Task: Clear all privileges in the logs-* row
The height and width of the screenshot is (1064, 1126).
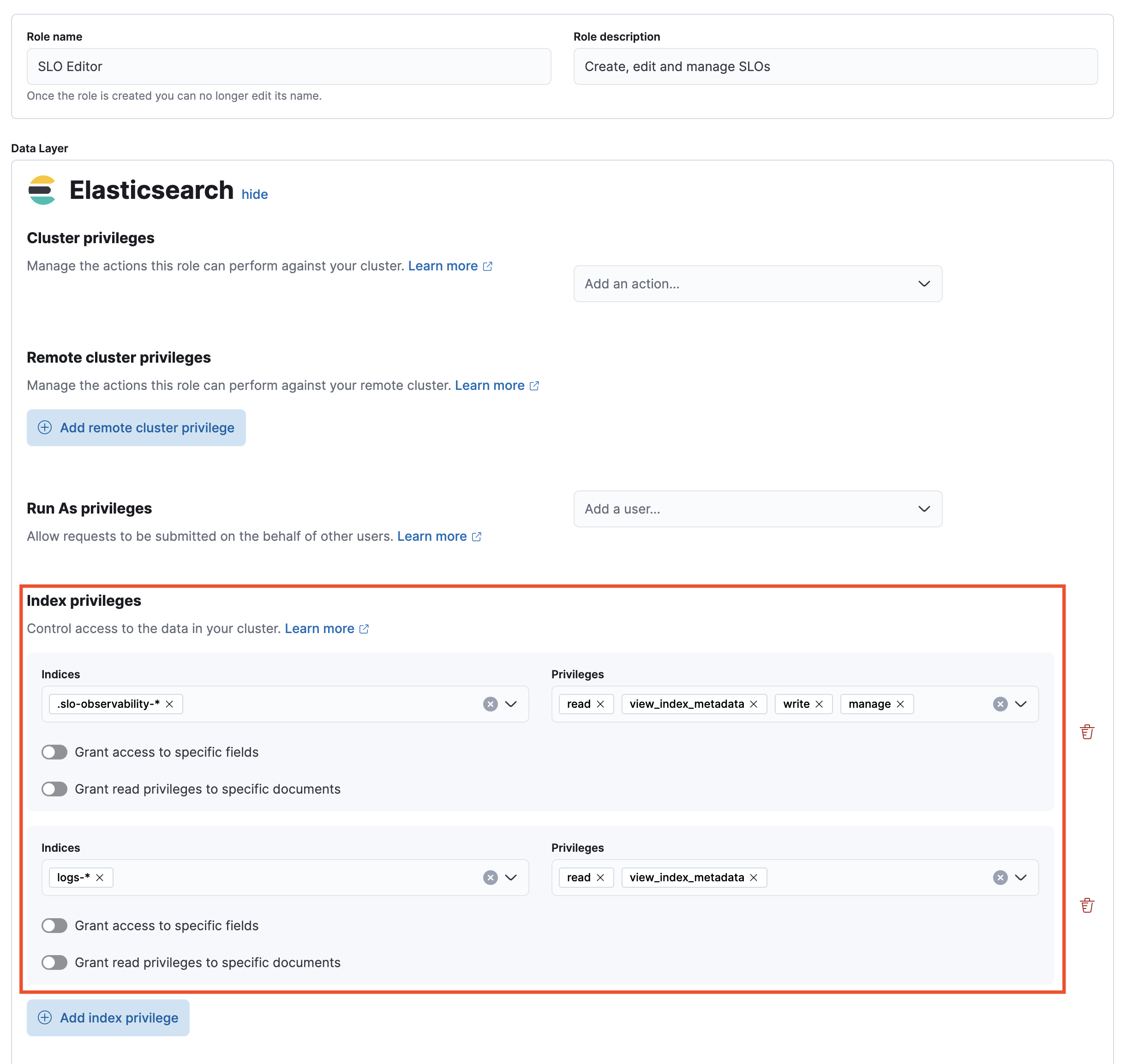Action: click(1000, 878)
